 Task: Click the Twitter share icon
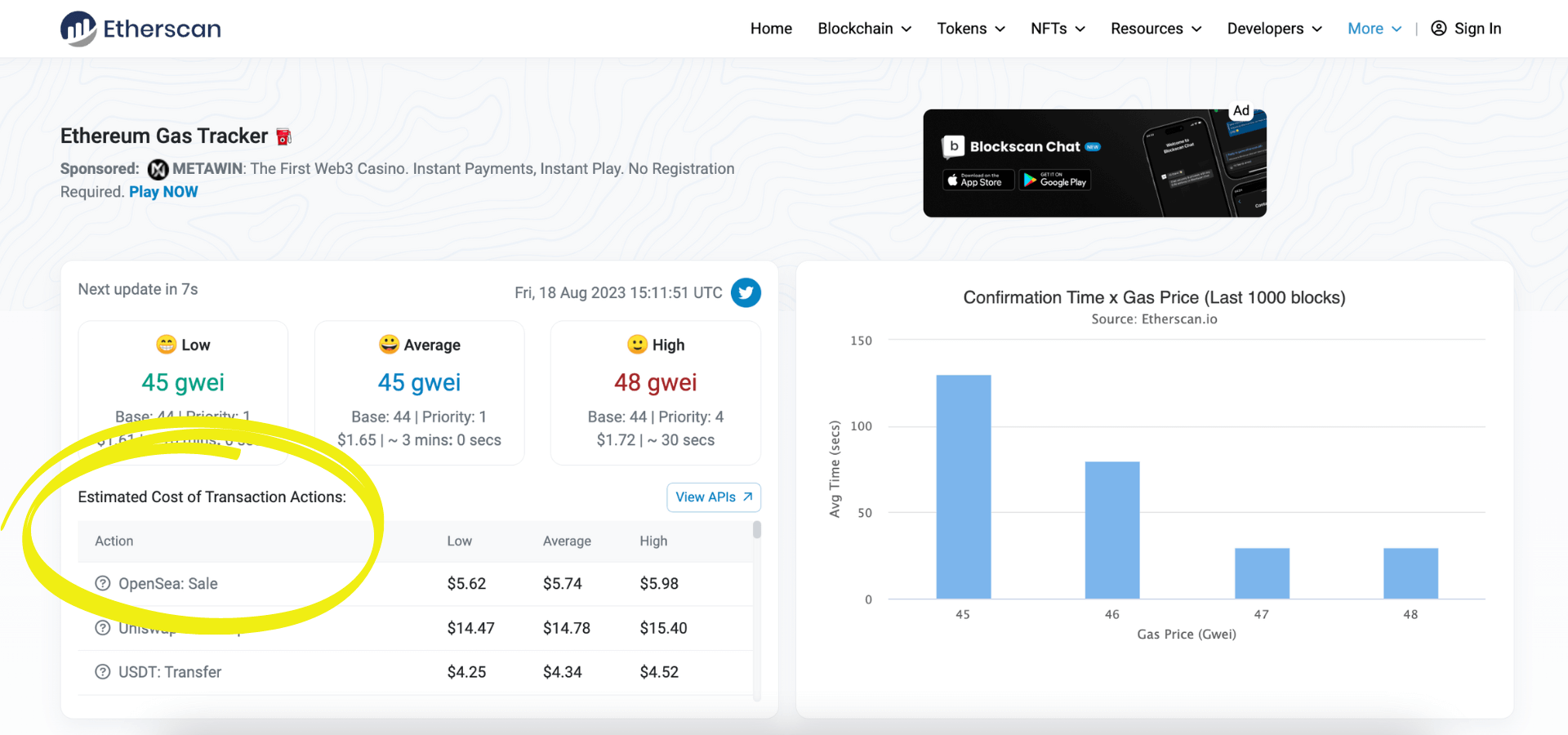745,292
